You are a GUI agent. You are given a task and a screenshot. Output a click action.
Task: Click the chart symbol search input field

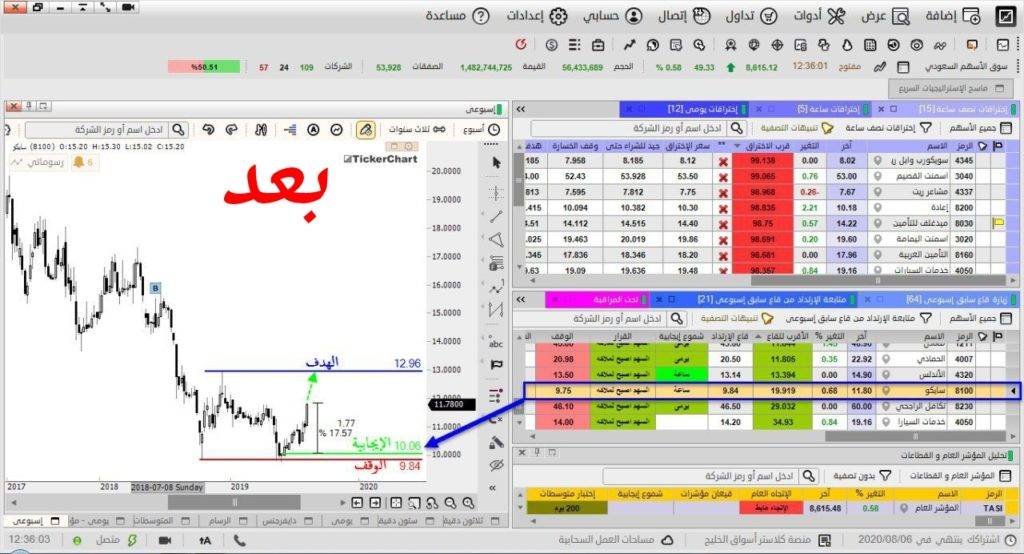[x=97, y=129]
